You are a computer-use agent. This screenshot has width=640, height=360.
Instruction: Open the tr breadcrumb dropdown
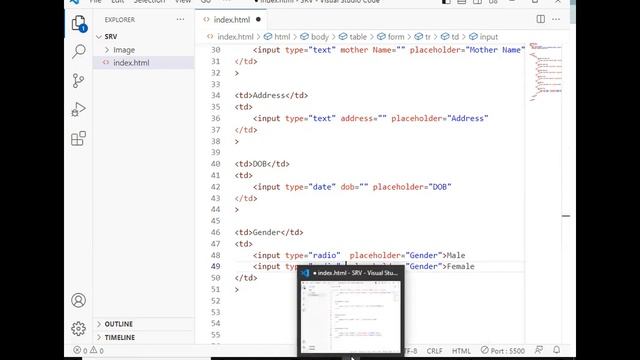[x=423, y=37]
